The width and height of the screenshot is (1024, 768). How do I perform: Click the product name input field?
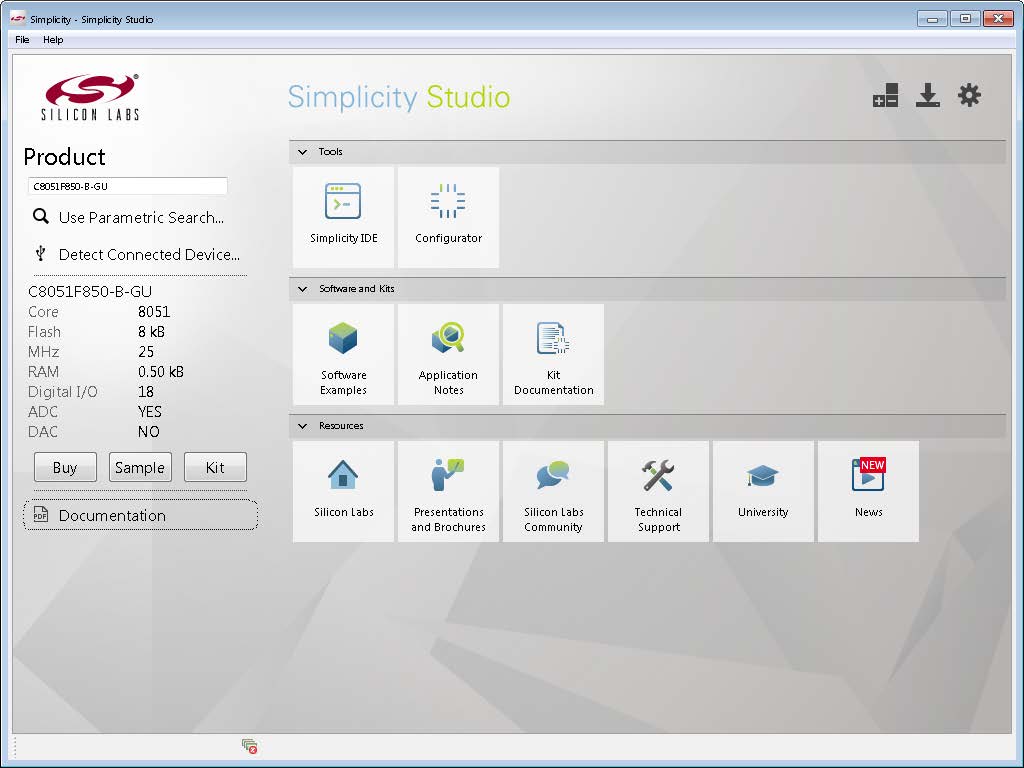[x=128, y=186]
